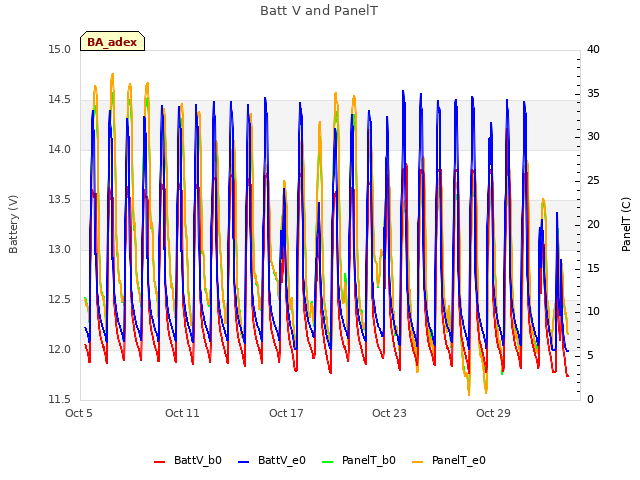The image size is (640, 480).
Task: Click the 15.0 battery axis value
Action: (60, 49)
